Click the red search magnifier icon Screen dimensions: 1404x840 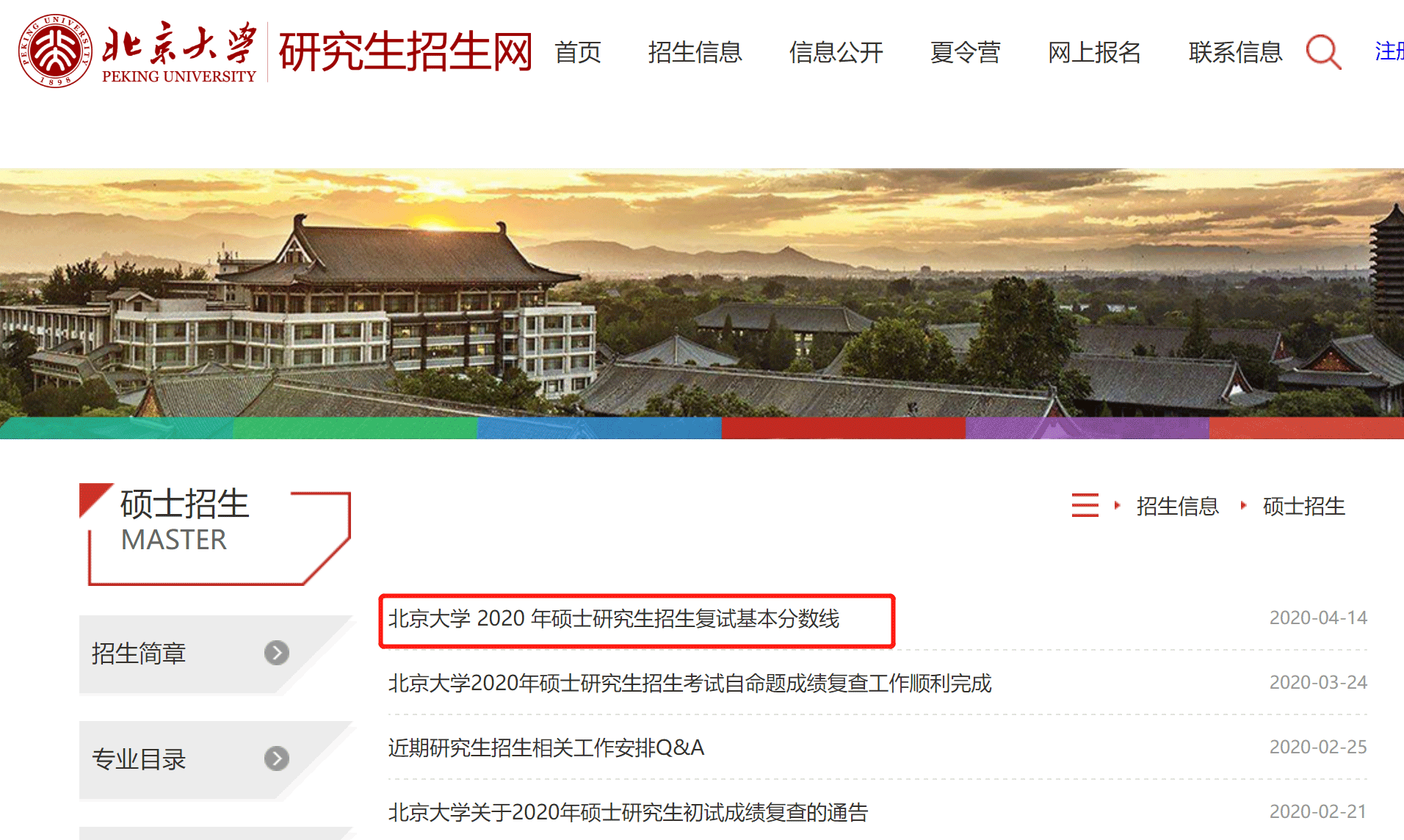pyautogui.click(x=1324, y=52)
